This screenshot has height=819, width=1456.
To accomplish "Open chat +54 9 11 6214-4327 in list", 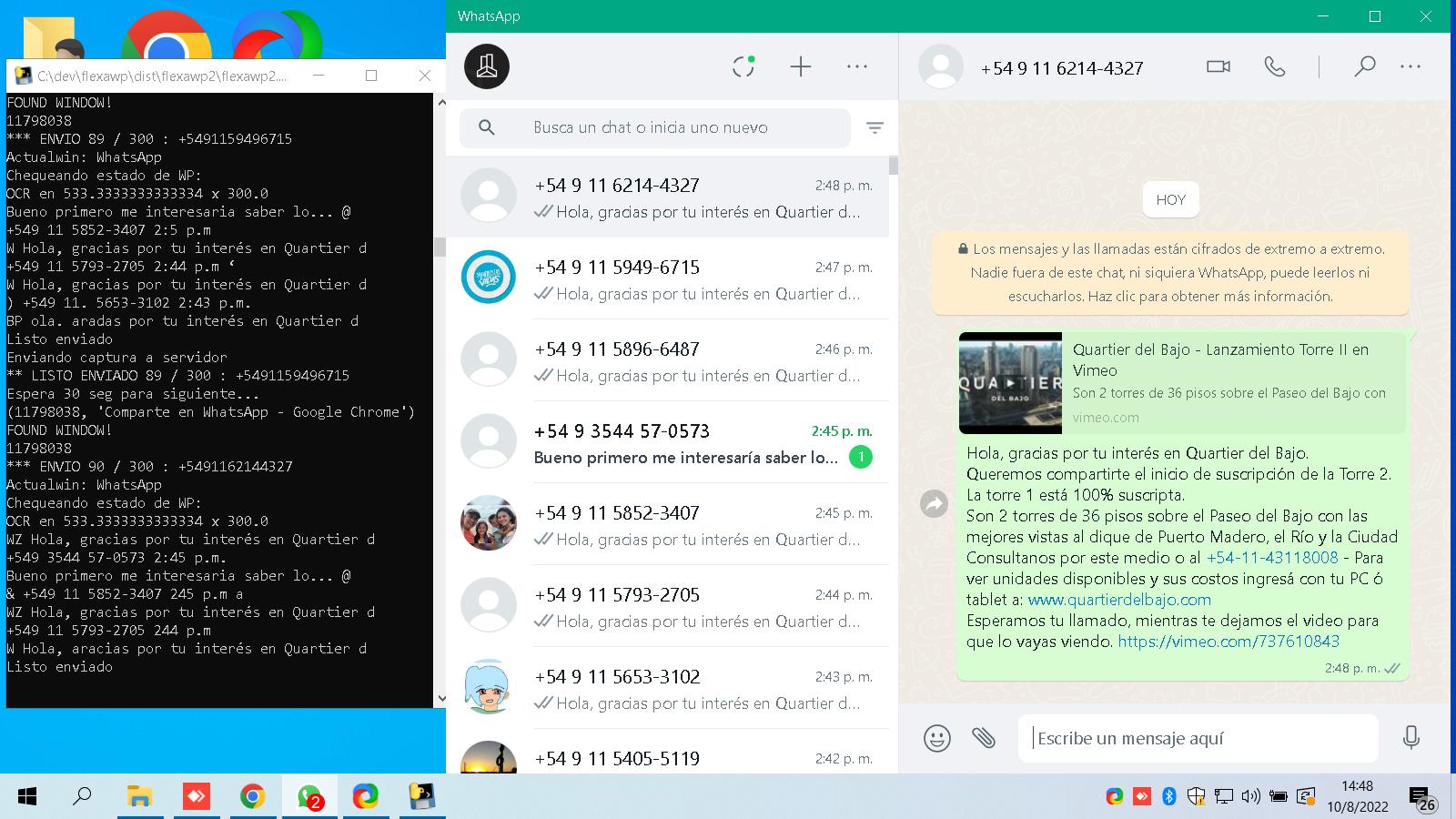I will point(667,197).
